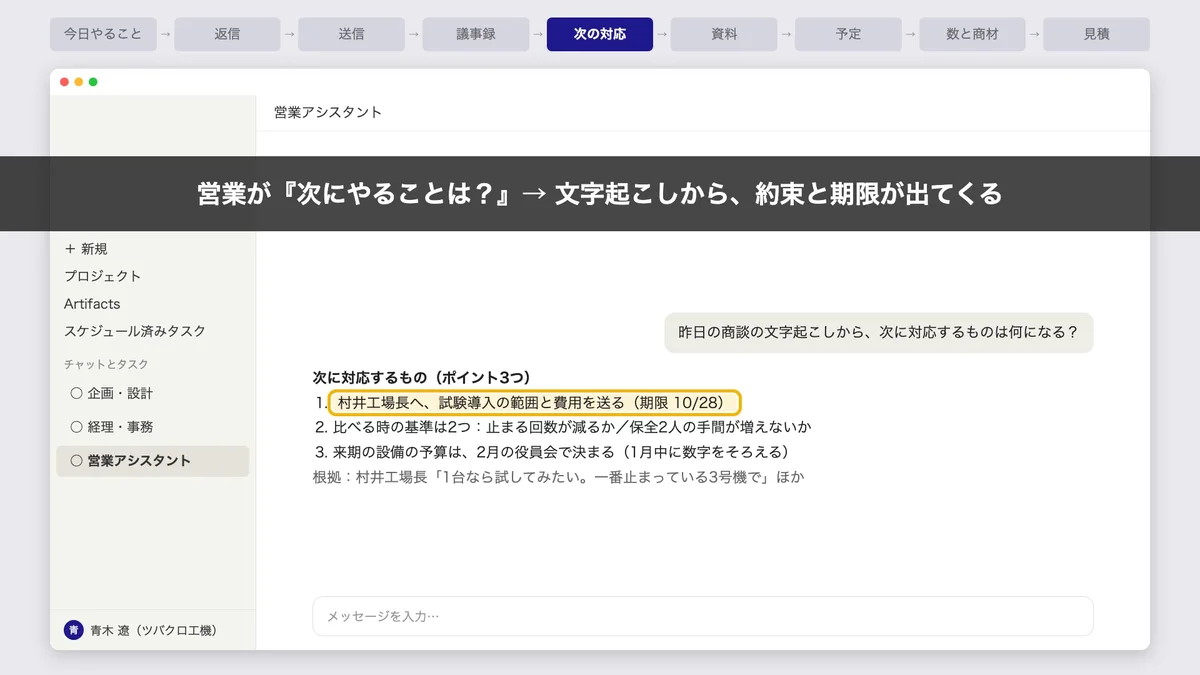Open the 営業アシスタント chat in sidebar
Screen dimensions: 1200x675
[152, 461]
